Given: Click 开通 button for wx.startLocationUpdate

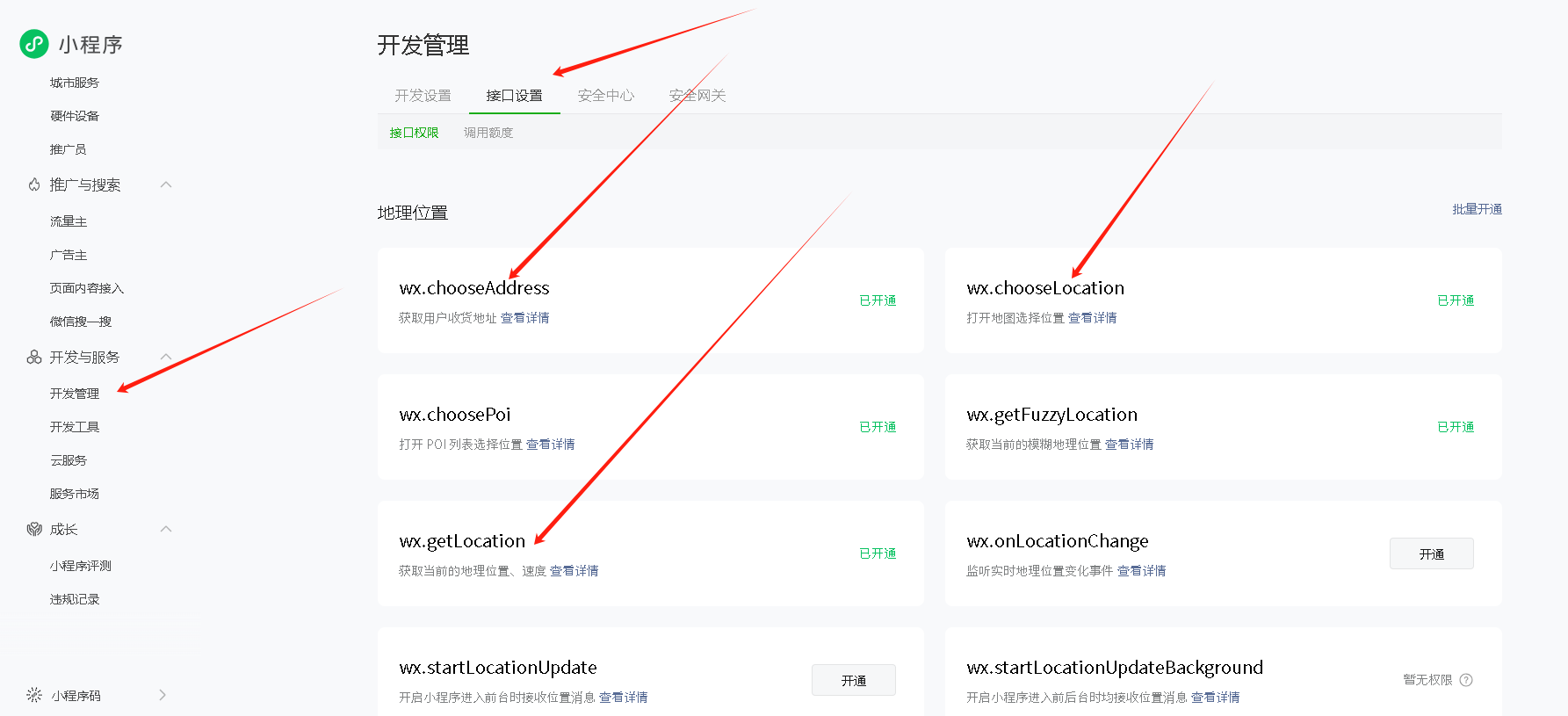Looking at the screenshot, I should tap(854, 680).
